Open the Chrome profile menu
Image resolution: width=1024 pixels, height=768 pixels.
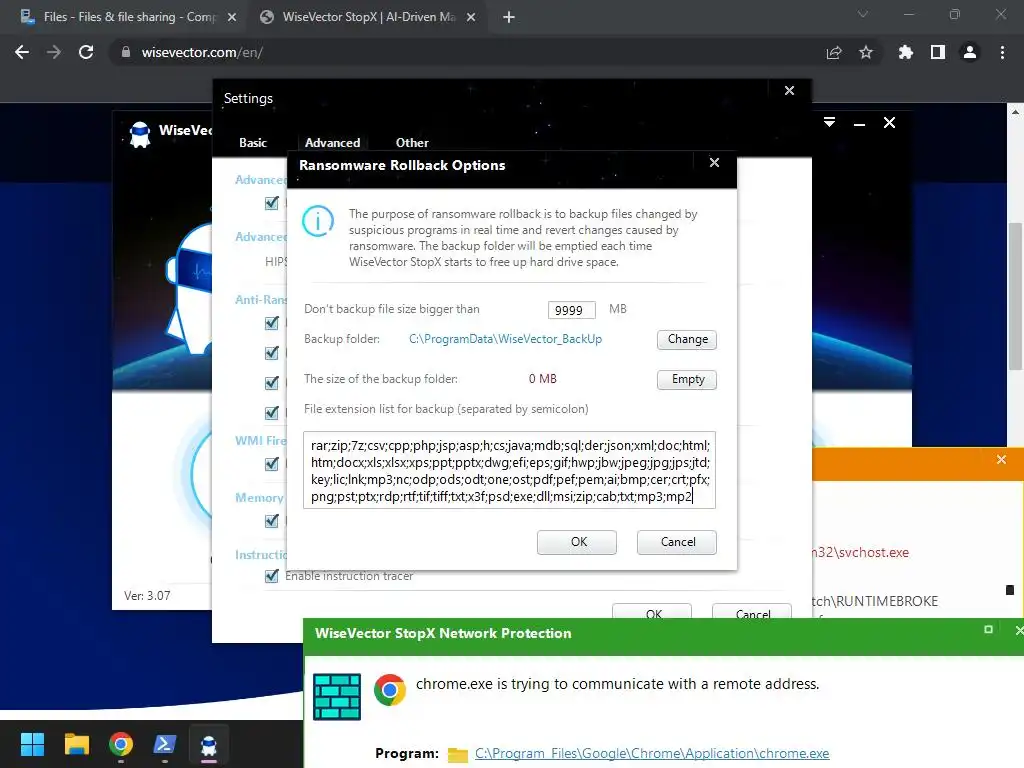[x=970, y=52]
